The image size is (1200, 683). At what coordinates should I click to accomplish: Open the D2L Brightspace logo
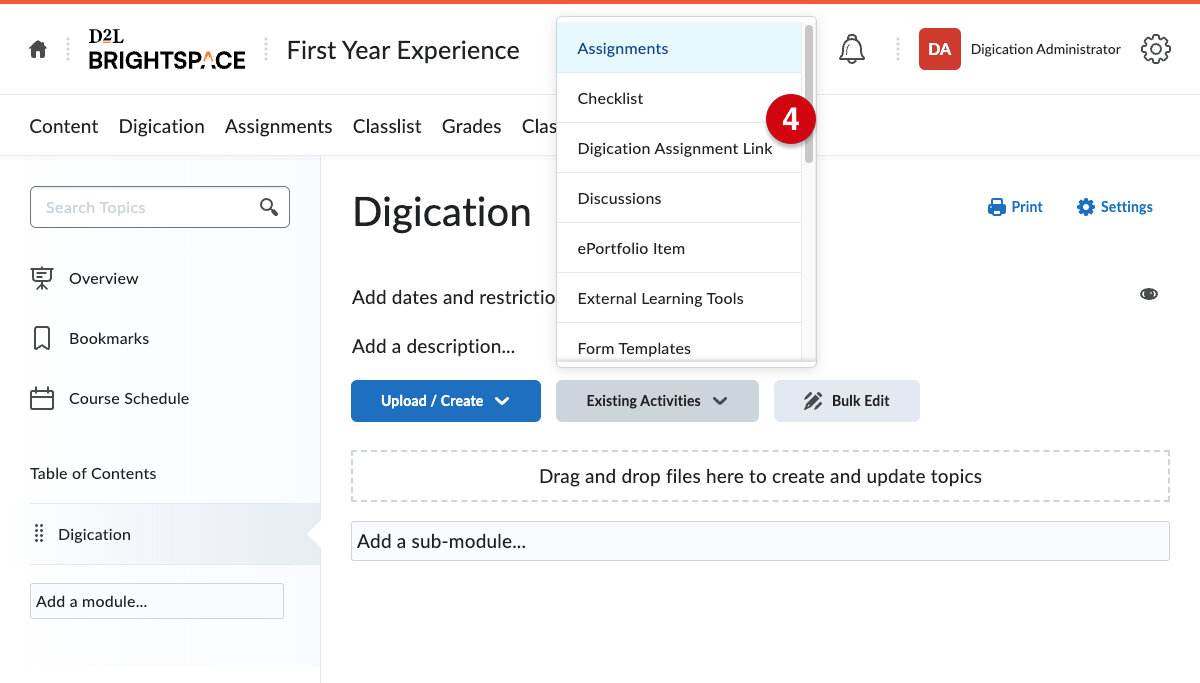coord(167,49)
